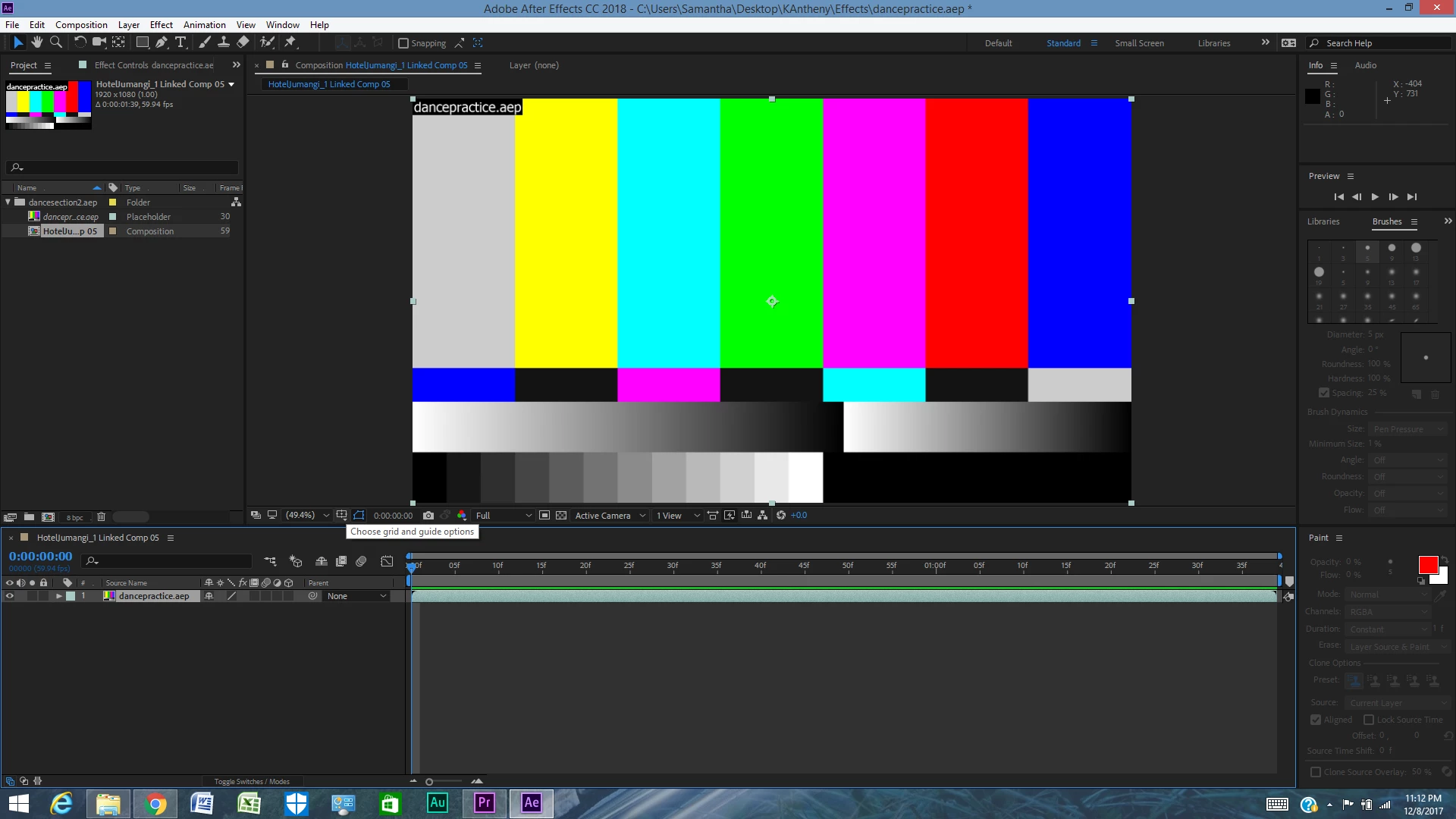Switch to the Brushes tab
Screen dimensions: 1456x819
[1386, 221]
